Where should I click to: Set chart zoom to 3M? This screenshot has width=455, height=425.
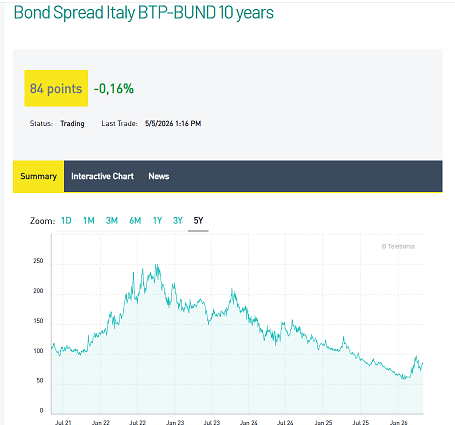click(112, 221)
